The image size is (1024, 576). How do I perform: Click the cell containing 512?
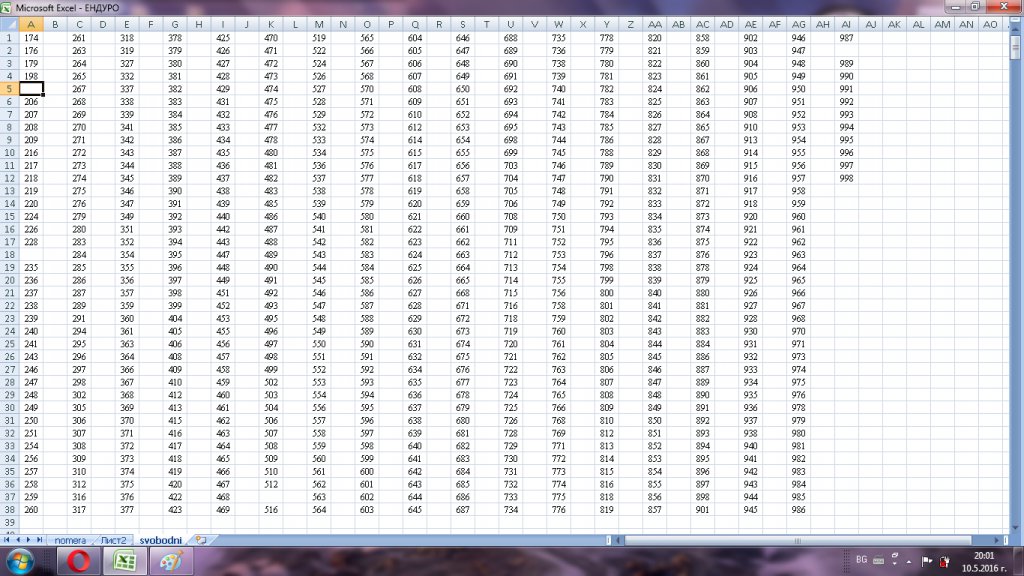(x=271, y=484)
